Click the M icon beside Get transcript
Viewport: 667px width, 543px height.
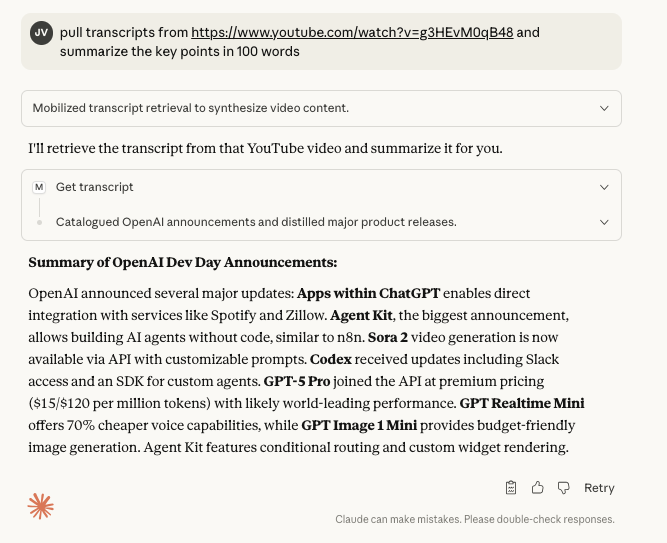39,187
